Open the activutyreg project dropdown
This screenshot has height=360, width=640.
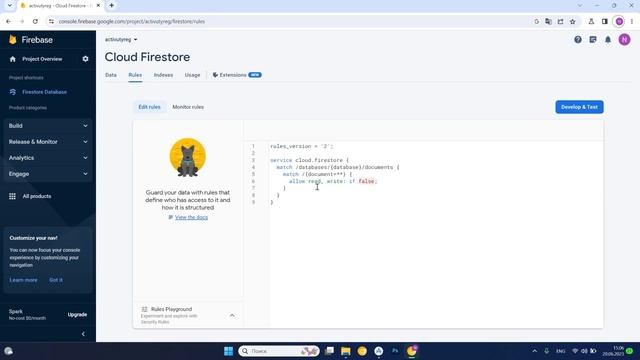click(x=121, y=40)
